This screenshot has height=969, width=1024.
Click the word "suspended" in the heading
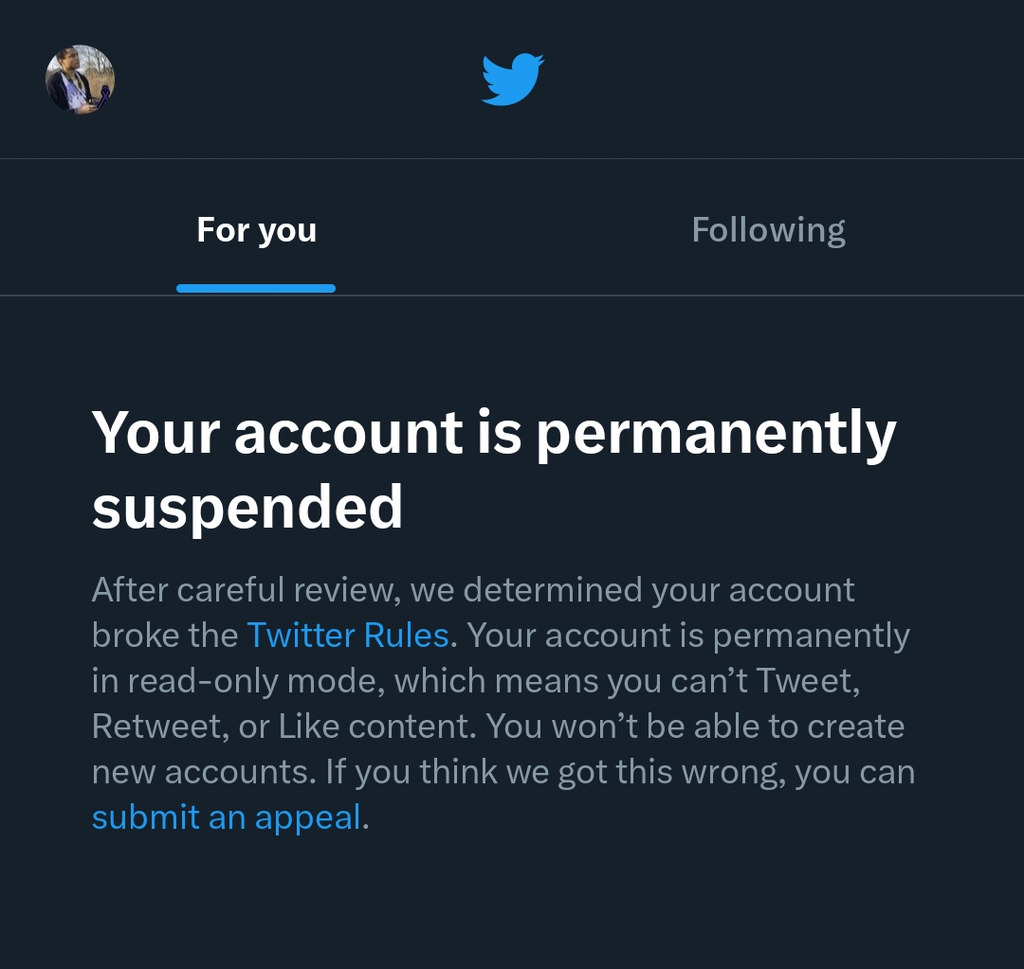pos(247,507)
